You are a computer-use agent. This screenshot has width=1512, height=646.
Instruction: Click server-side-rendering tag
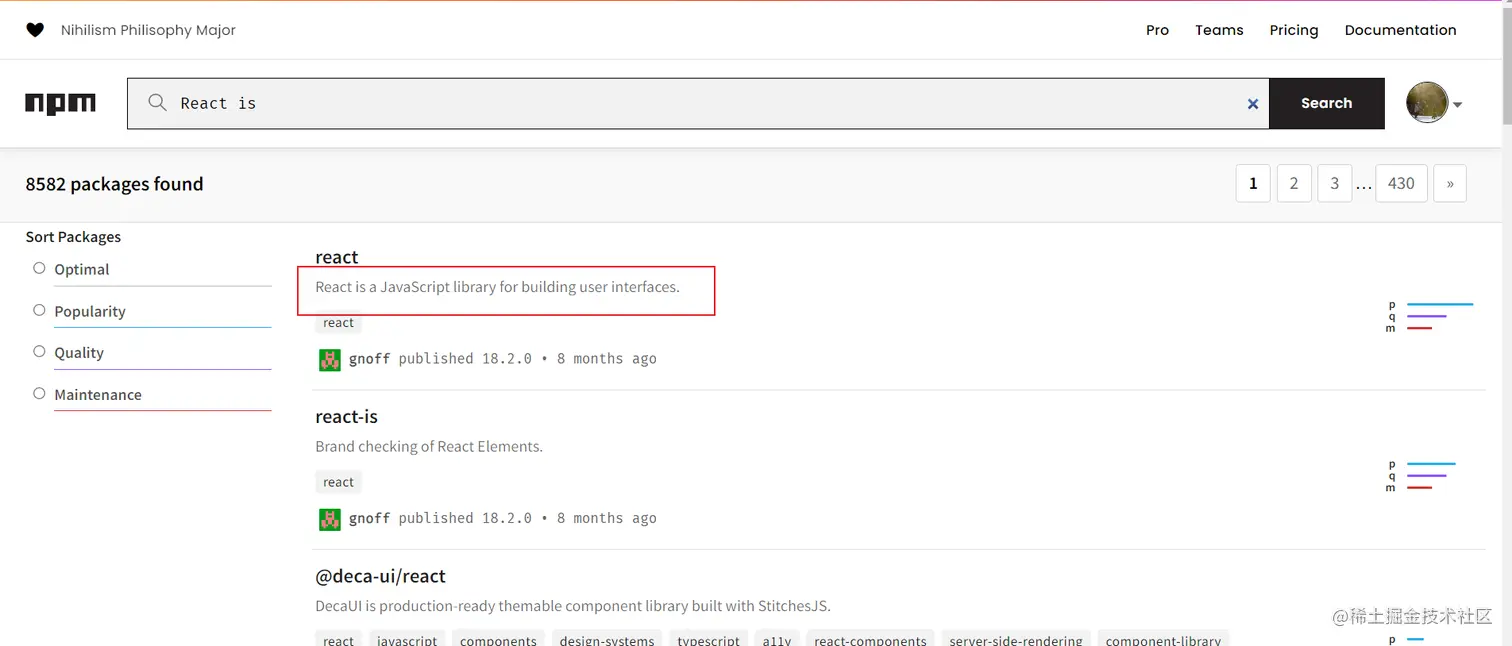[1016, 640]
